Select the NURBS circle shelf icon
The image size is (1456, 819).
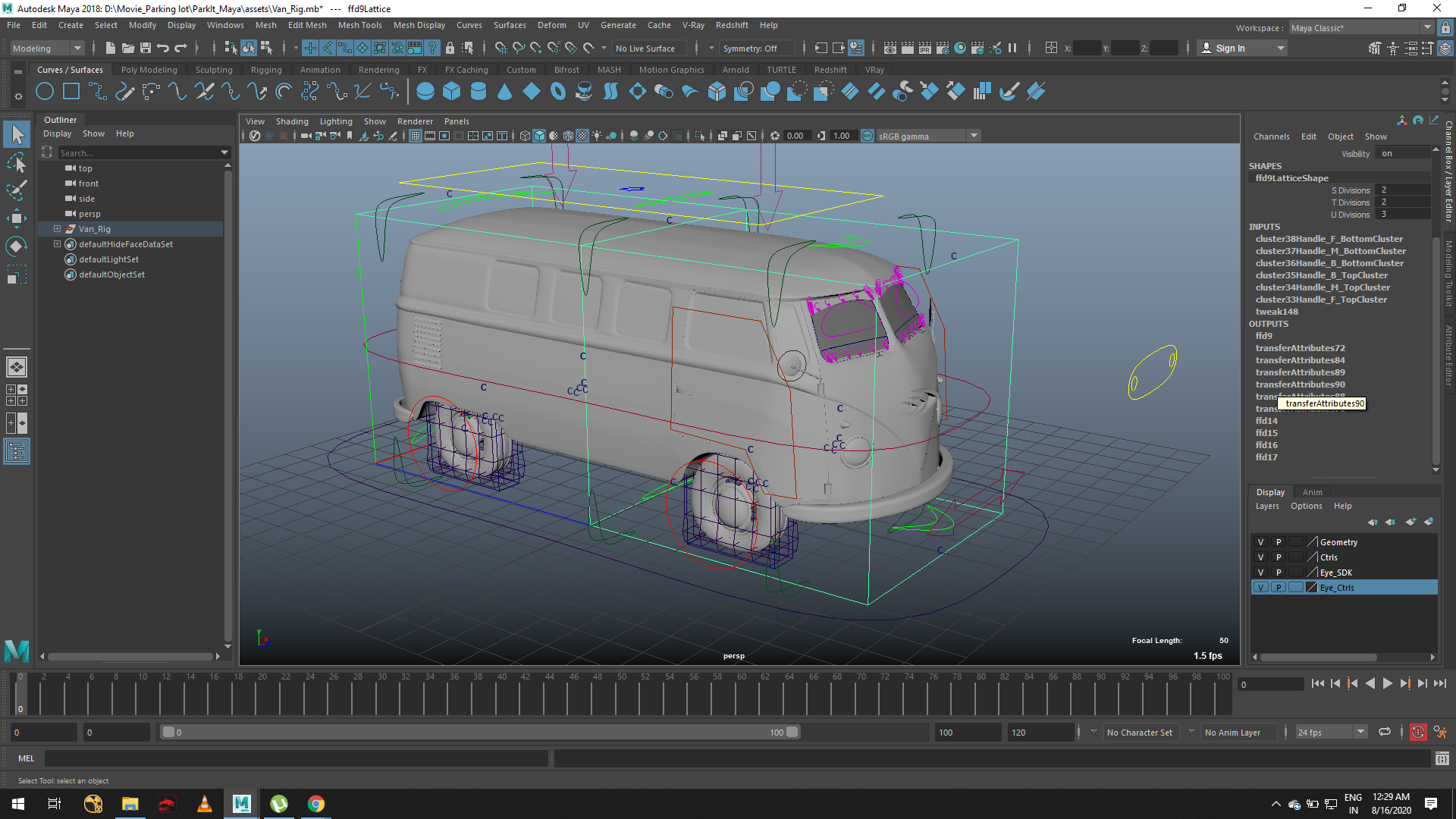[x=45, y=92]
